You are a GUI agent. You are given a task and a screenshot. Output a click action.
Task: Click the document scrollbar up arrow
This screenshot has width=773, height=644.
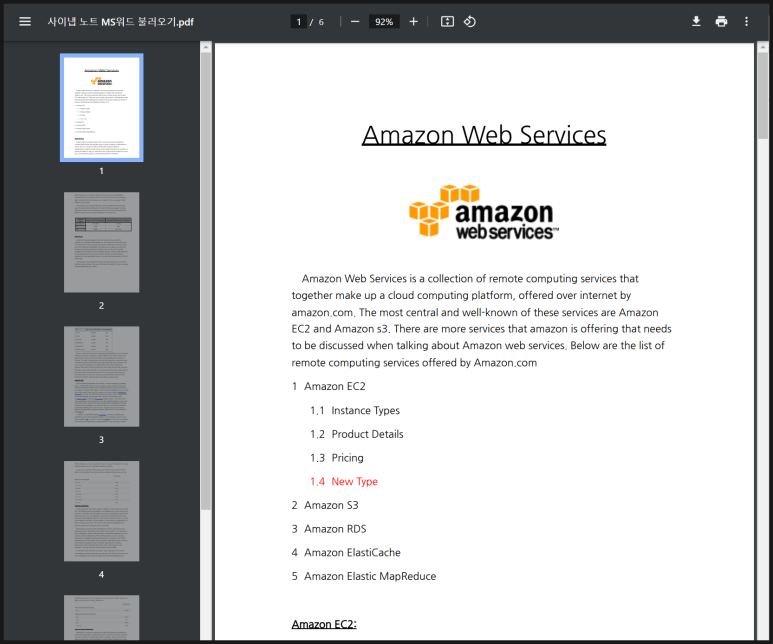pyautogui.click(x=763, y=47)
